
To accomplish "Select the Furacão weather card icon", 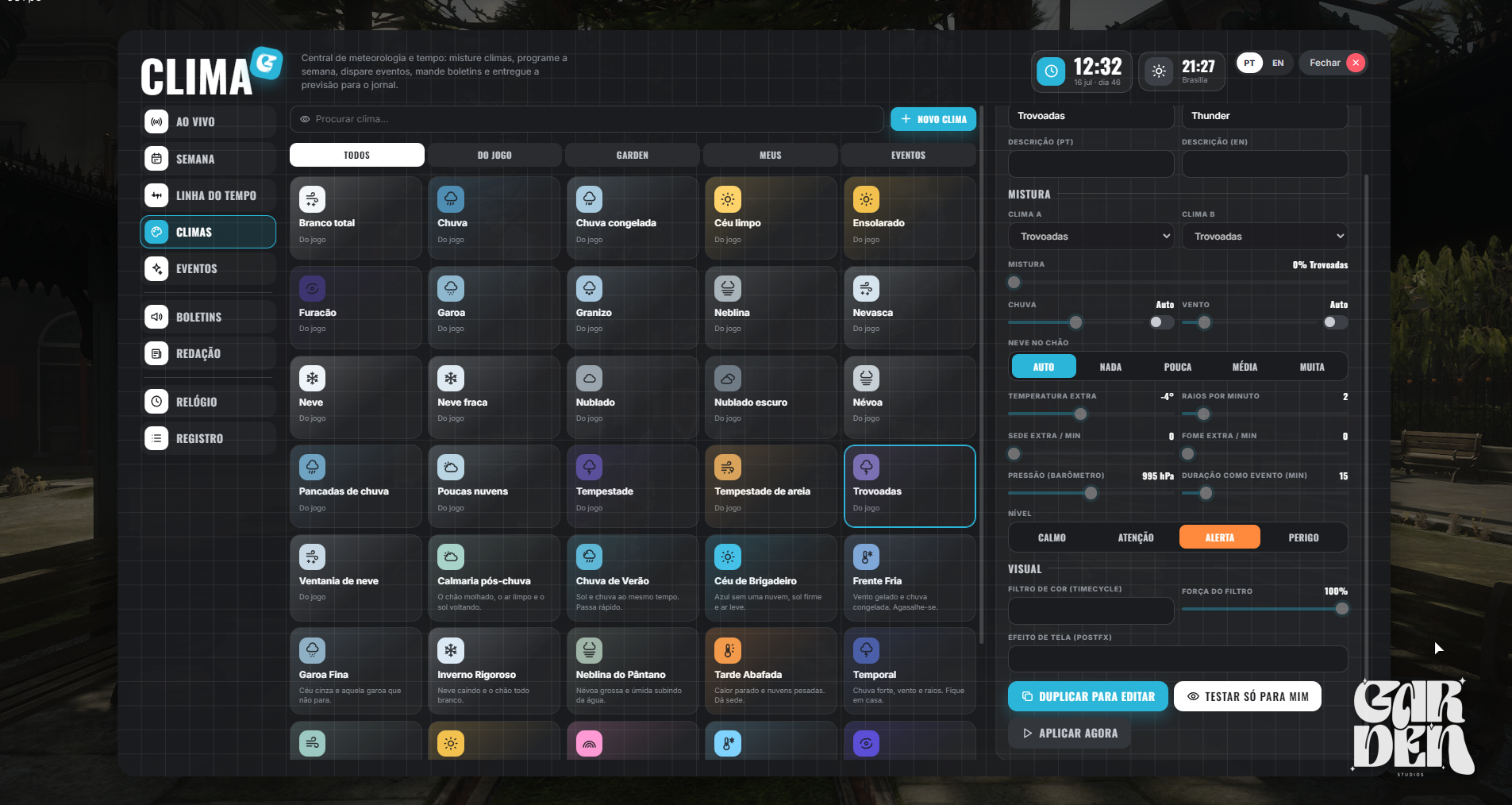I will (313, 288).
